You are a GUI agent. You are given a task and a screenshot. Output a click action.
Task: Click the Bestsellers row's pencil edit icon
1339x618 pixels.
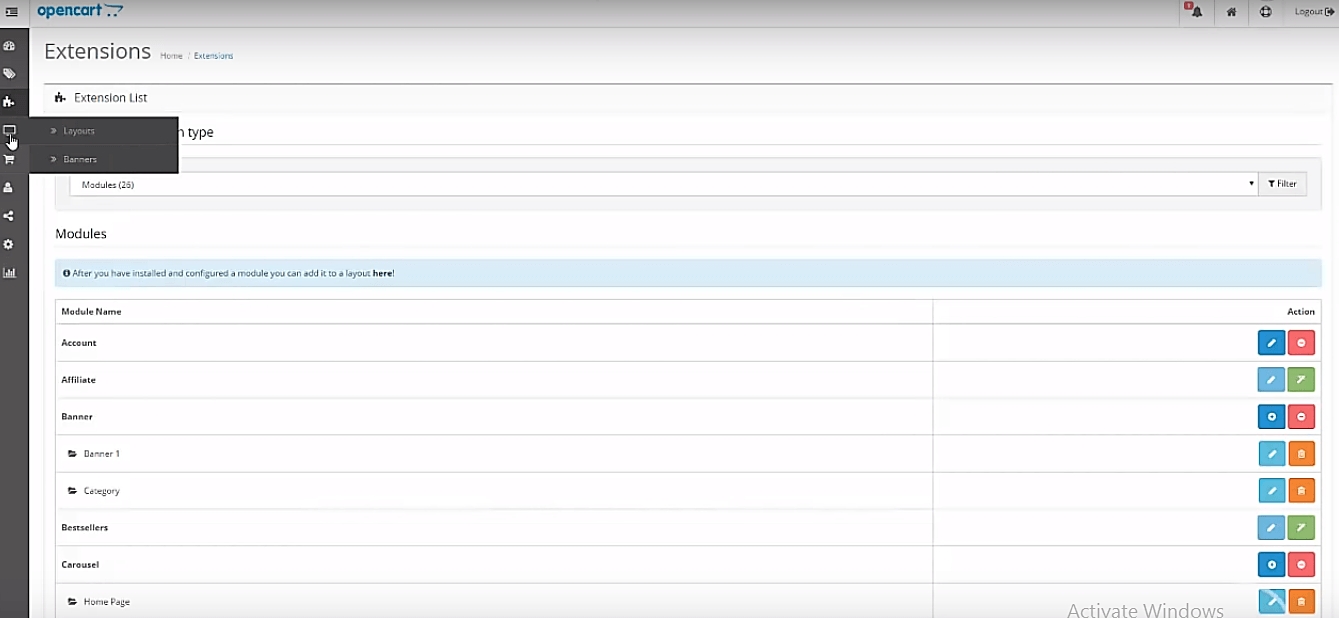1271,527
